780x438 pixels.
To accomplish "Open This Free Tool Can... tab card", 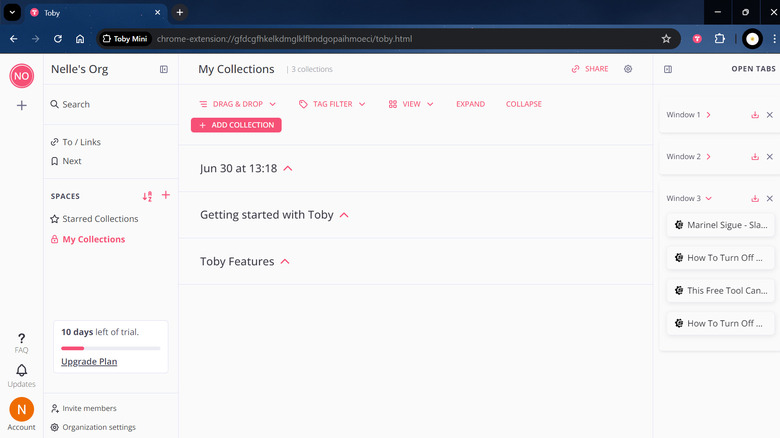I will pyautogui.click(x=720, y=291).
